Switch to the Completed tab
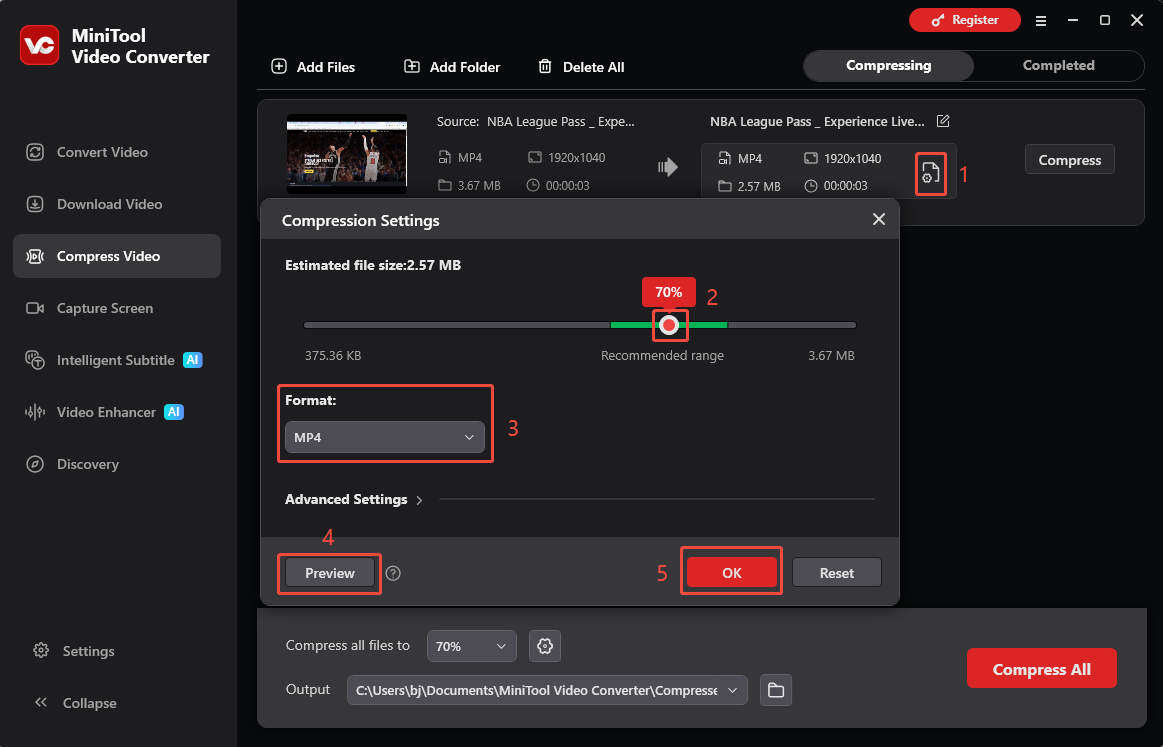This screenshot has width=1163, height=747. [1058, 65]
